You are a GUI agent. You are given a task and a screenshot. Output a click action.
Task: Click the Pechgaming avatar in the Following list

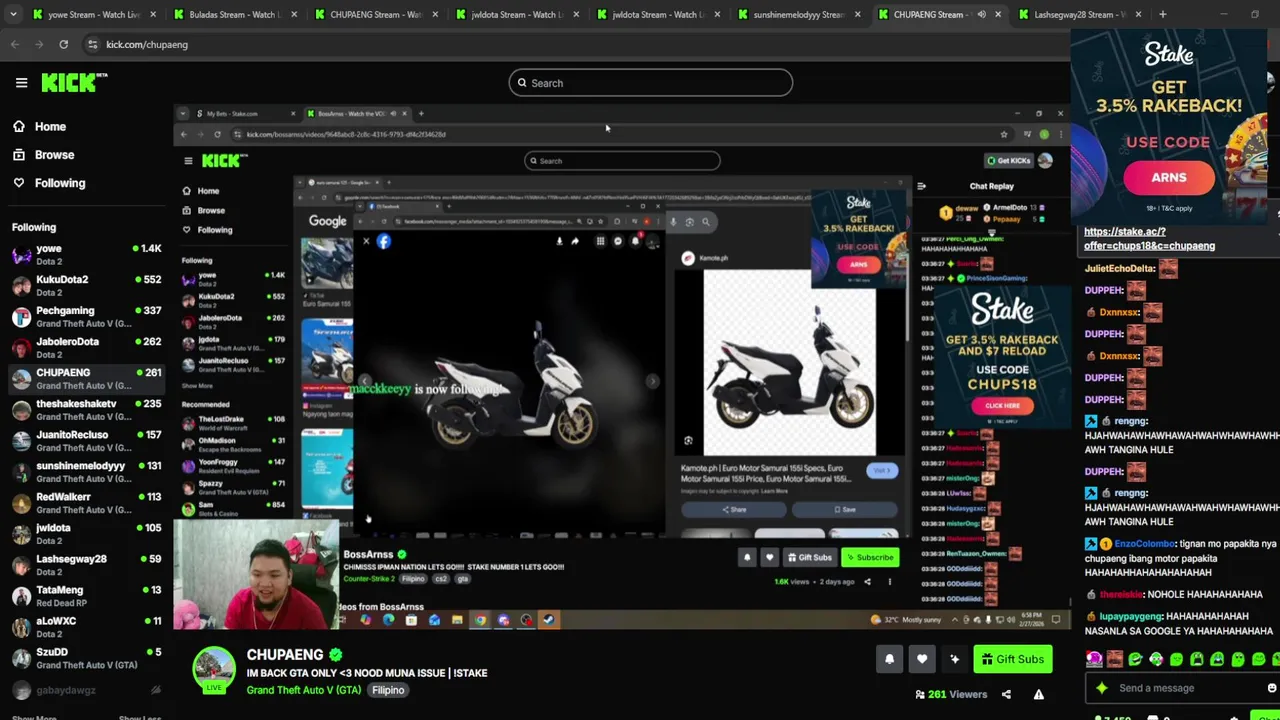point(21,317)
